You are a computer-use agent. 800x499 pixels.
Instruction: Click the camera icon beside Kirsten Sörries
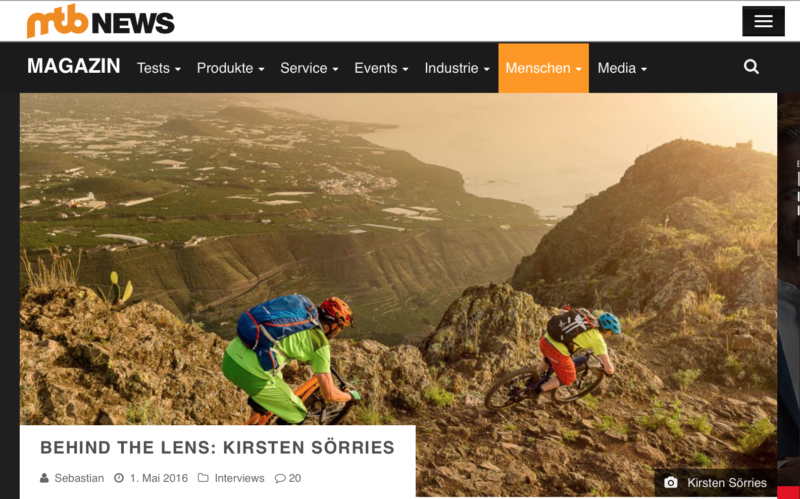670,482
